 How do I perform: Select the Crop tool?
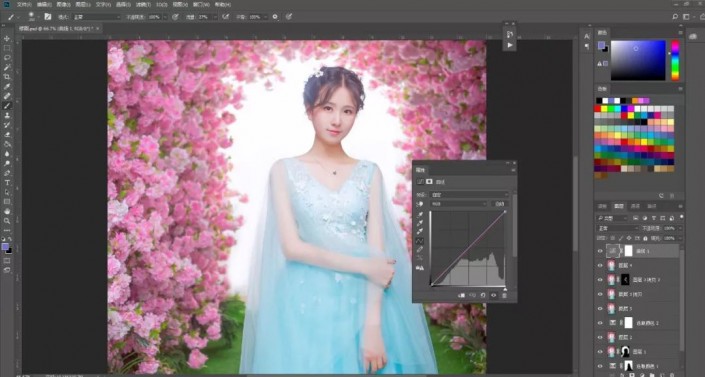pos(7,77)
